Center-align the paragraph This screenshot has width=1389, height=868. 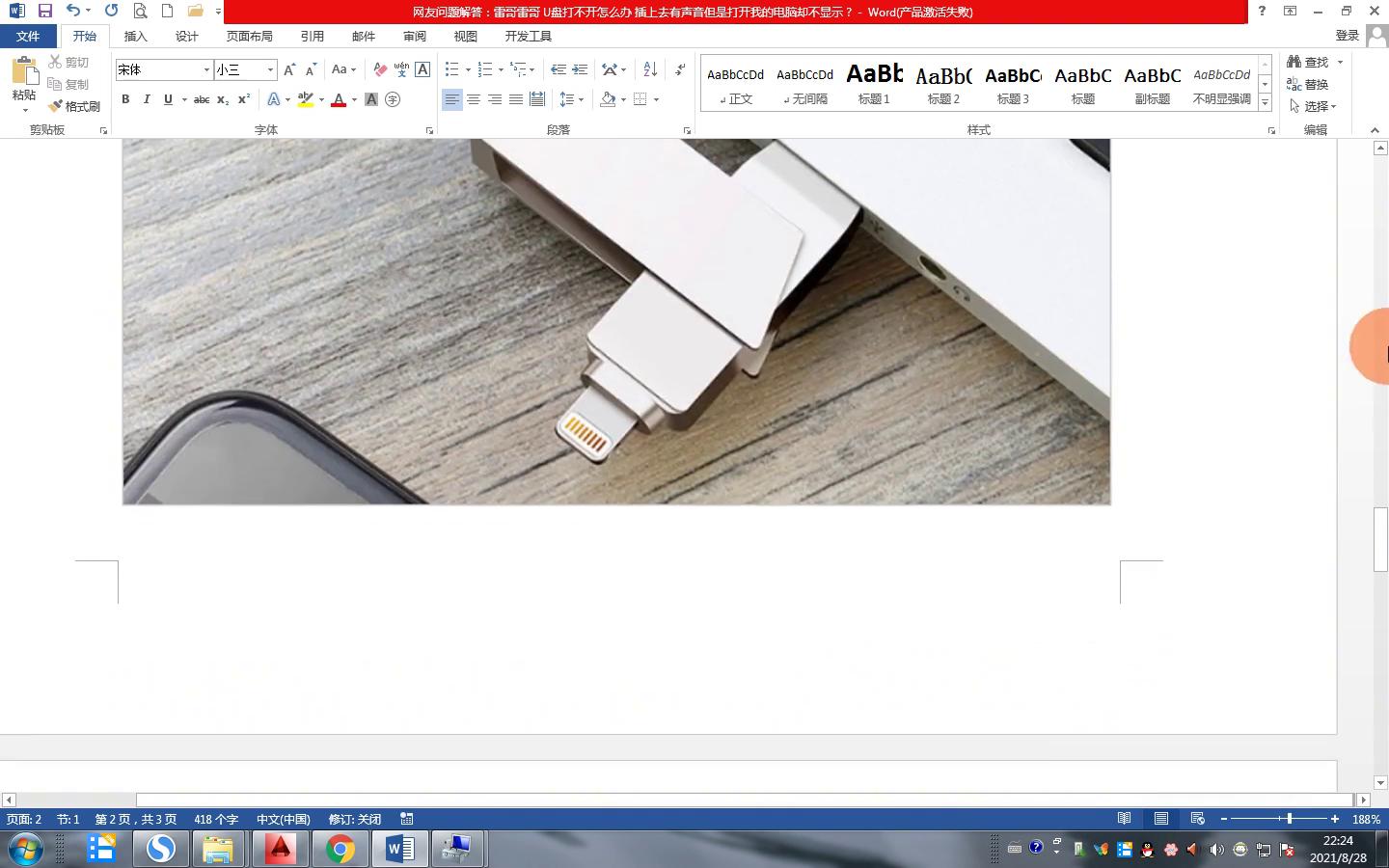[473, 98]
